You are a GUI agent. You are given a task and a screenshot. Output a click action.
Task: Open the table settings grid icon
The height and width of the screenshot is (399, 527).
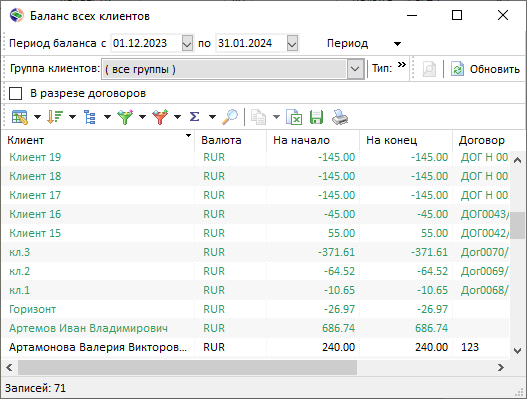[20, 117]
